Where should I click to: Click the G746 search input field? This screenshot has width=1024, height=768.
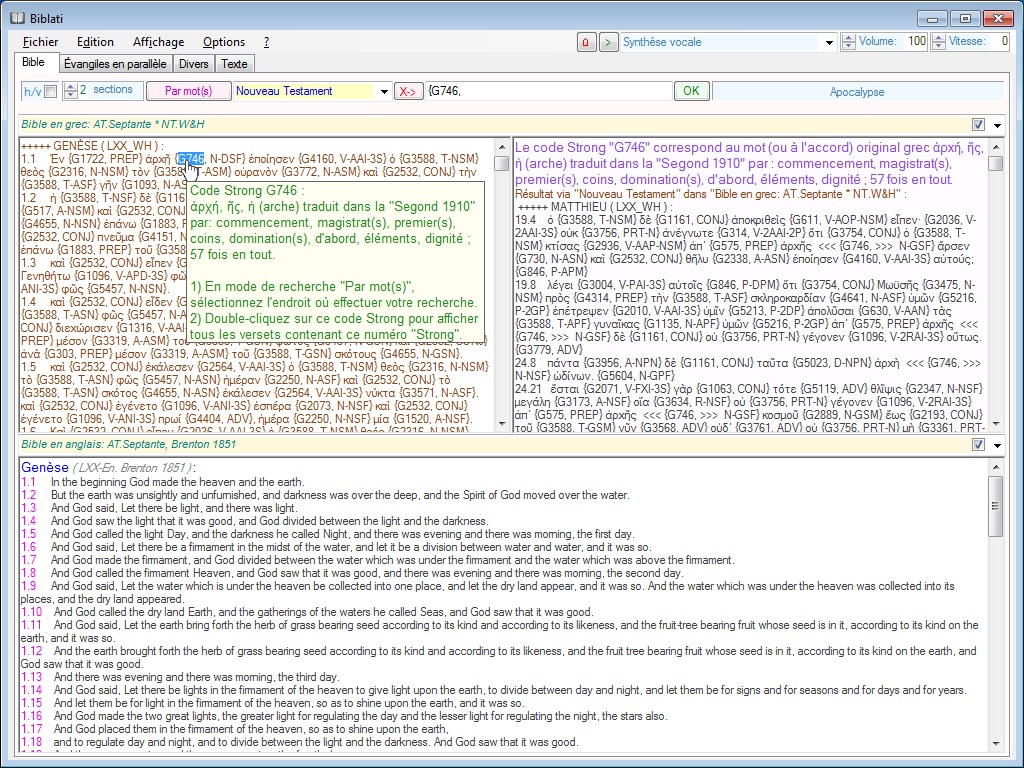548,91
